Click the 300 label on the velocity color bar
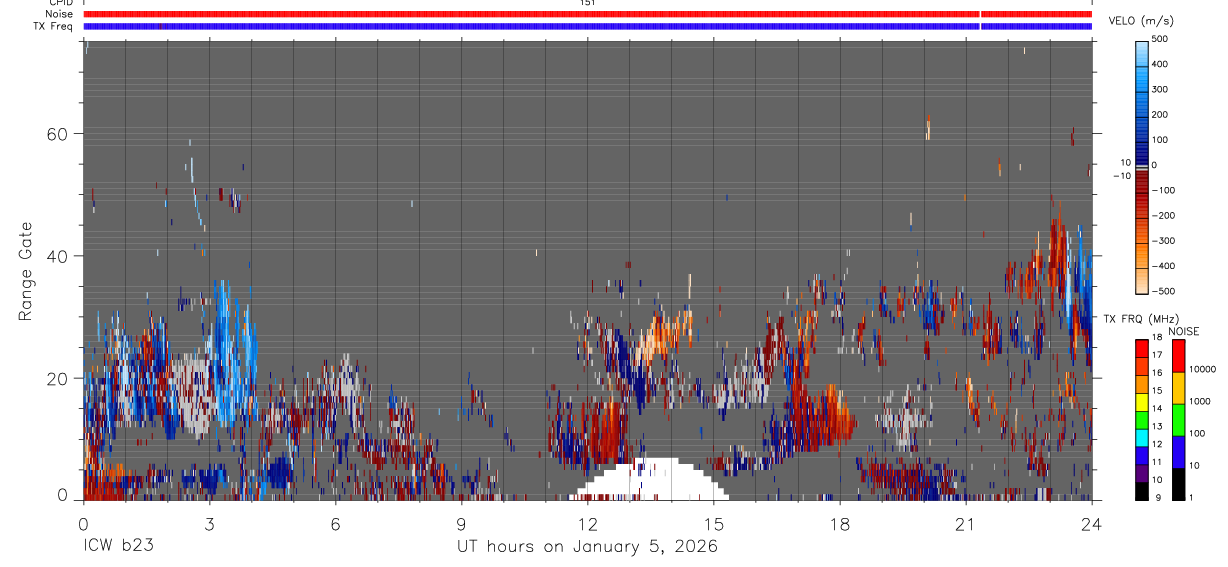Viewport: 1228px width, 567px height. [x=1160, y=89]
